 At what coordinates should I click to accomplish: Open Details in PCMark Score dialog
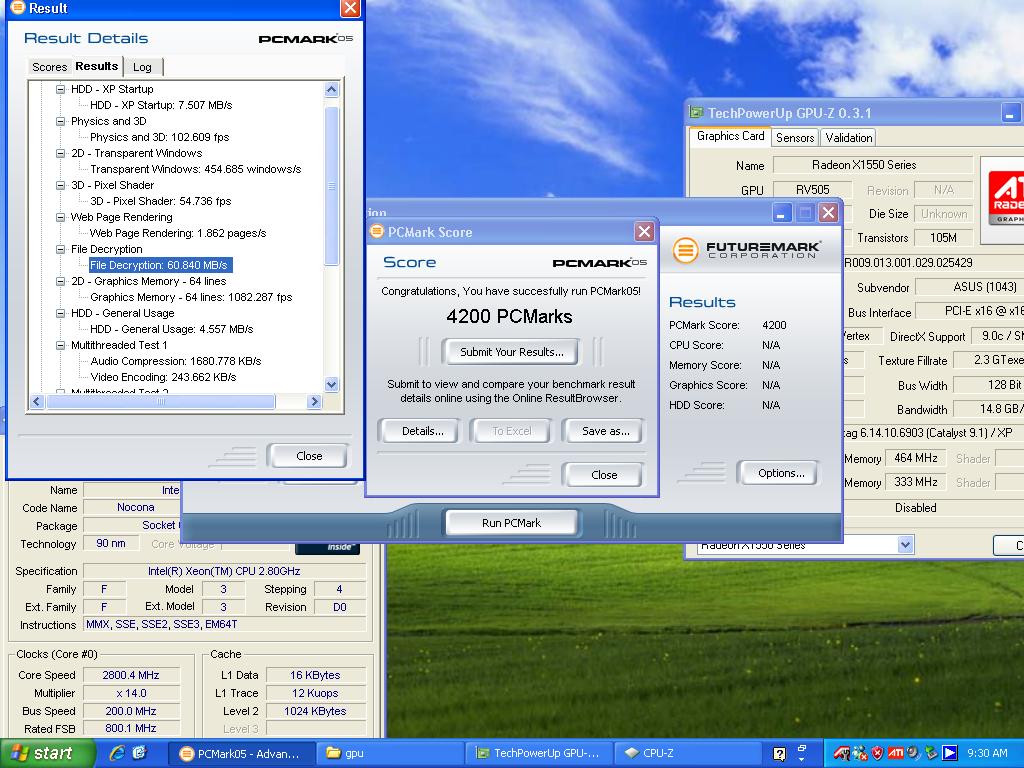(423, 431)
